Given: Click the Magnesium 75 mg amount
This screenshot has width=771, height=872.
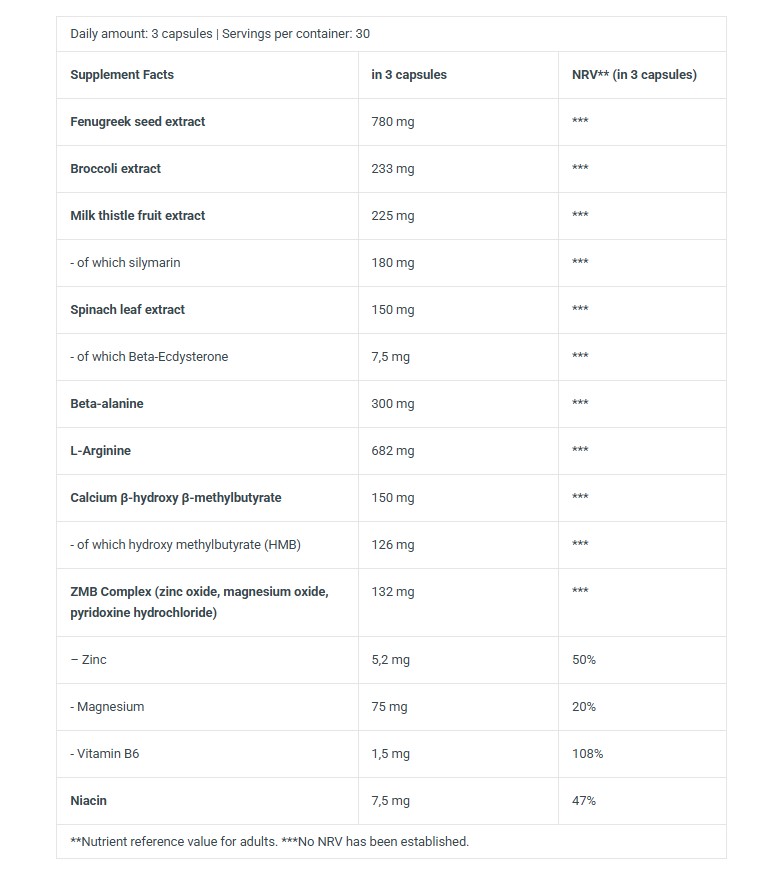Looking at the screenshot, I should pos(389,707).
